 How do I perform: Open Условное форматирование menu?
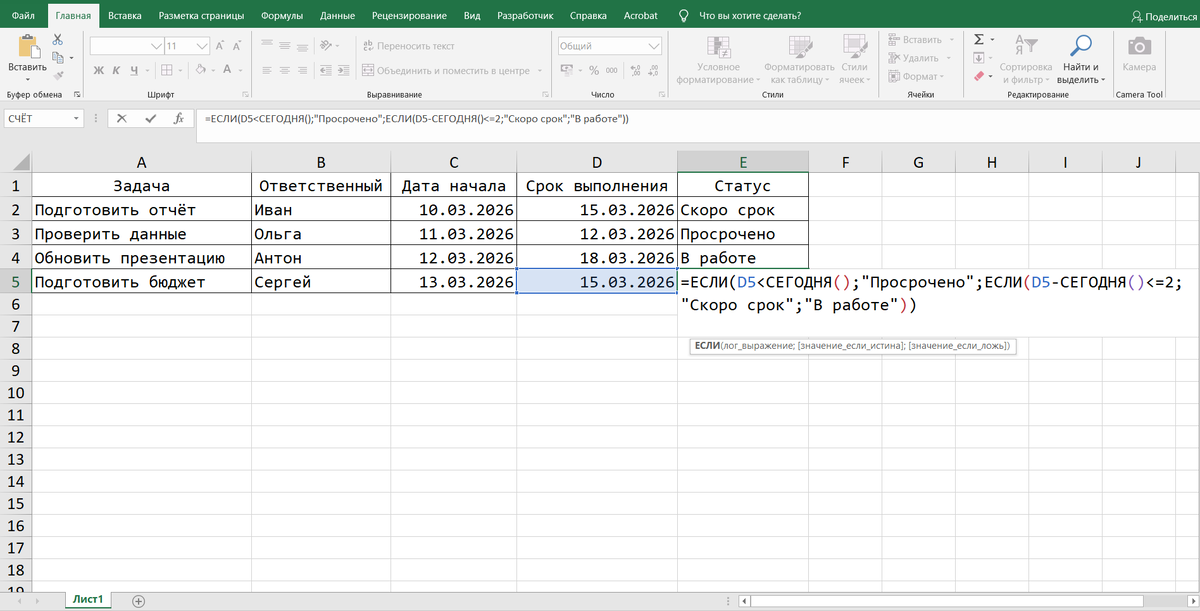point(718,60)
